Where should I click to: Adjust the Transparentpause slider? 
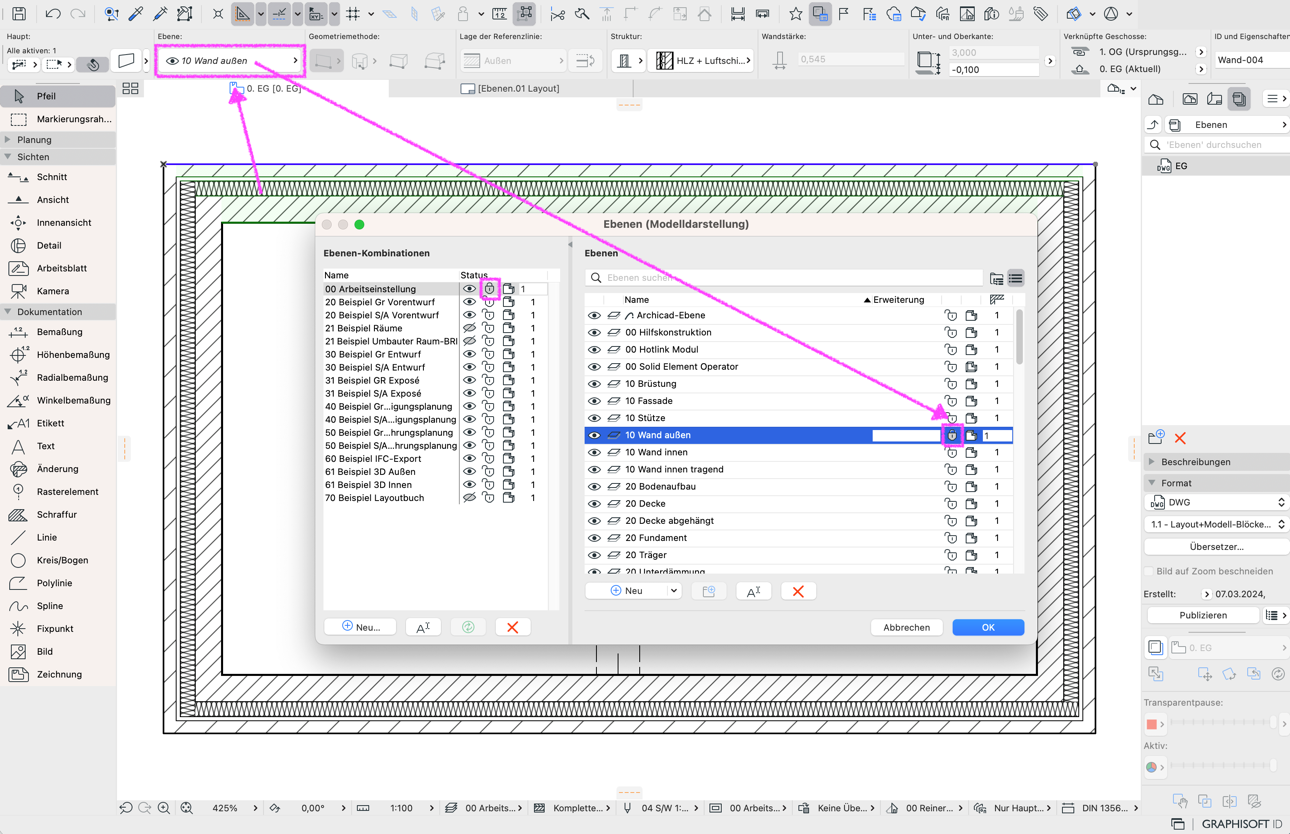pos(1222,723)
